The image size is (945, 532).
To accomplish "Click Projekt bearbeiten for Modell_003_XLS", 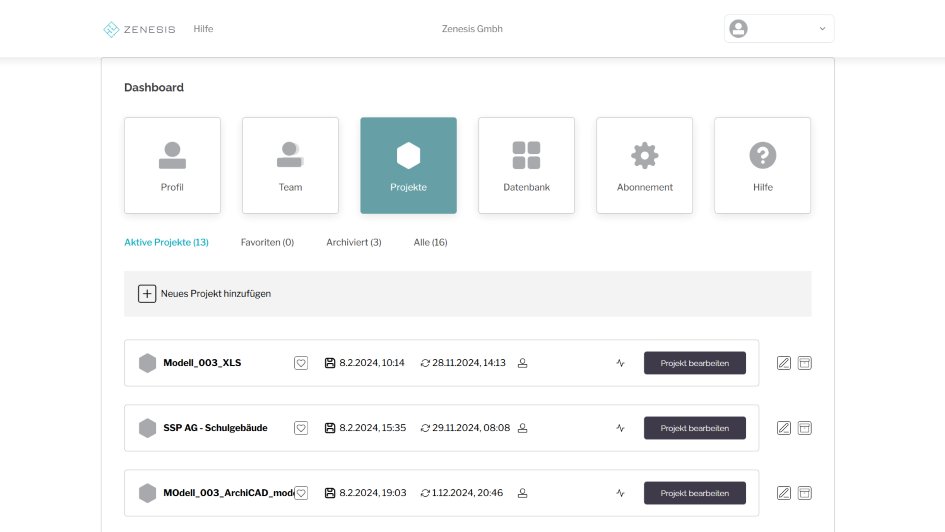I will (694, 363).
